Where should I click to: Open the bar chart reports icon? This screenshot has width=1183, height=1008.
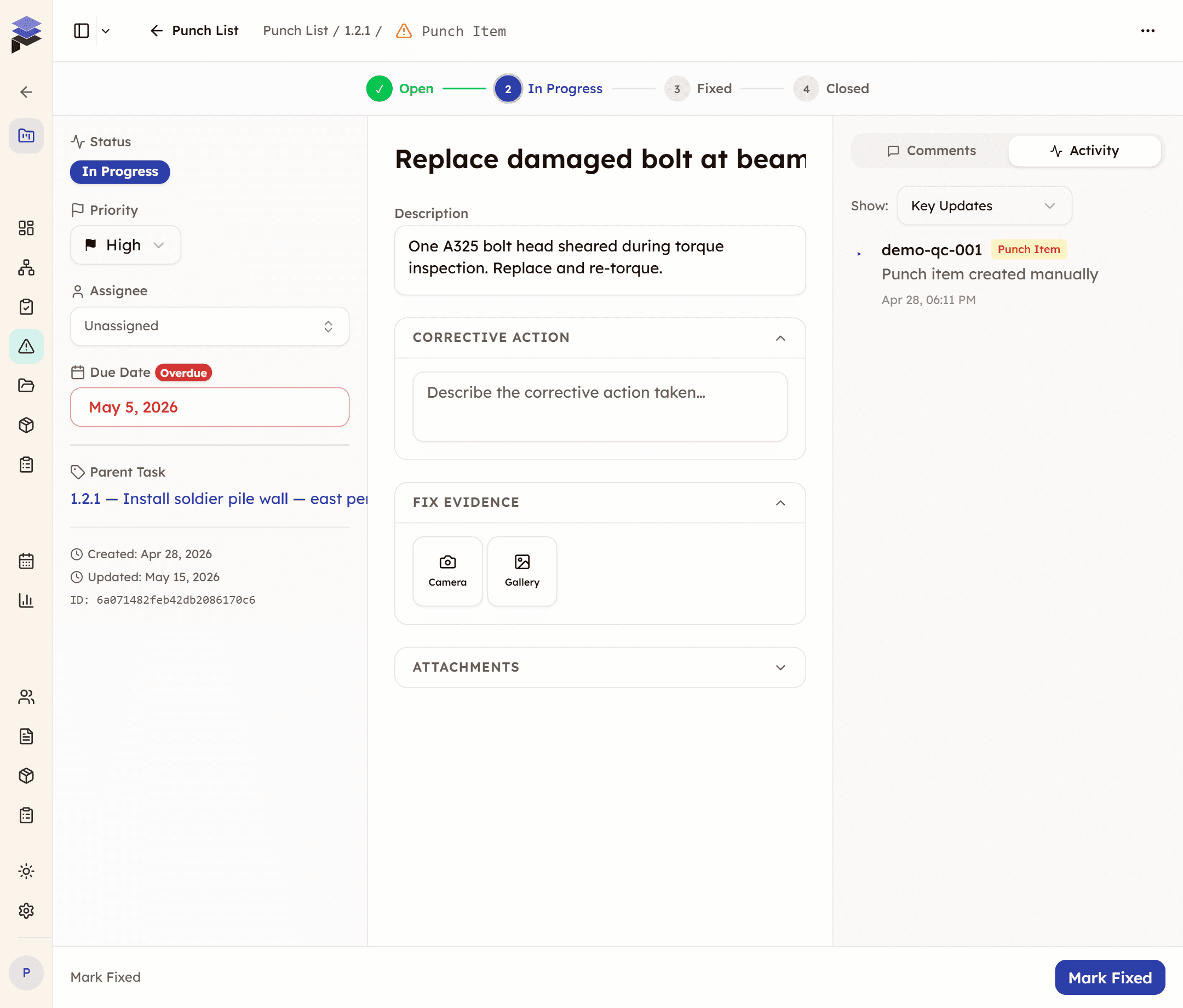pos(26,600)
